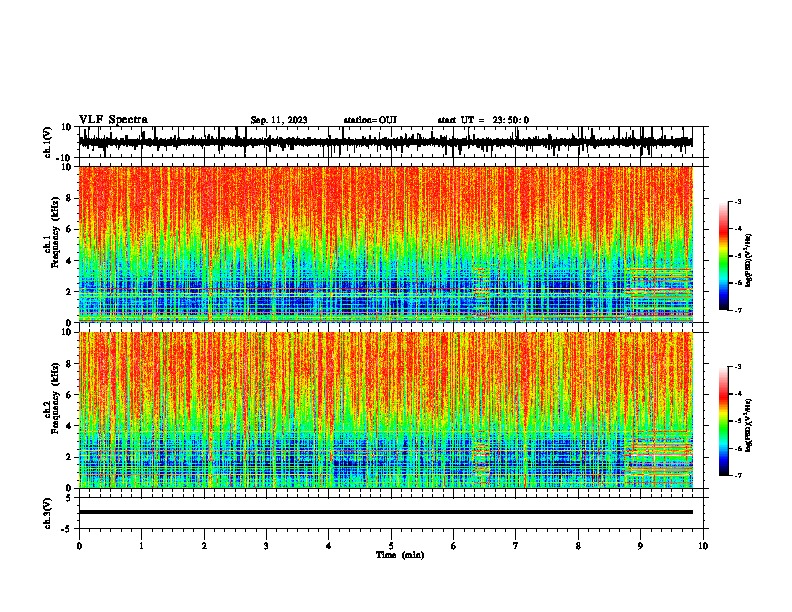792x612 pixels.
Task: Click the "-3" label on ch.1 color bar
Action: click(x=737, y=201)
